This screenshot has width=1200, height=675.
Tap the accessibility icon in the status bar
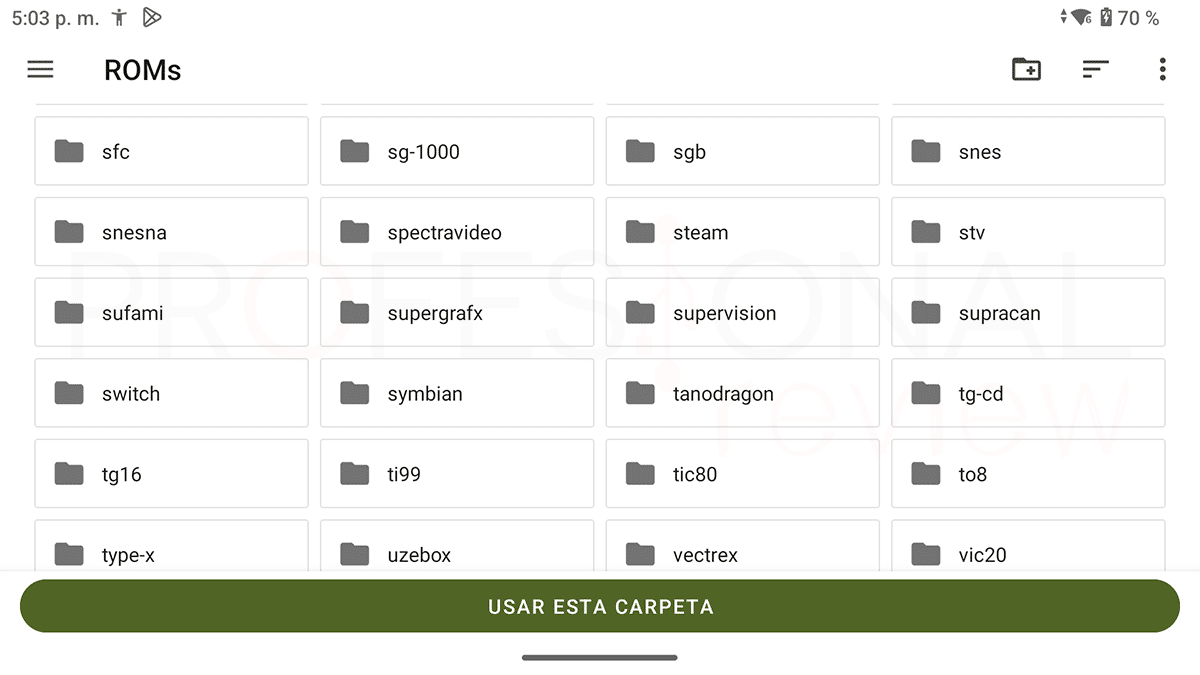coord(120,18)
